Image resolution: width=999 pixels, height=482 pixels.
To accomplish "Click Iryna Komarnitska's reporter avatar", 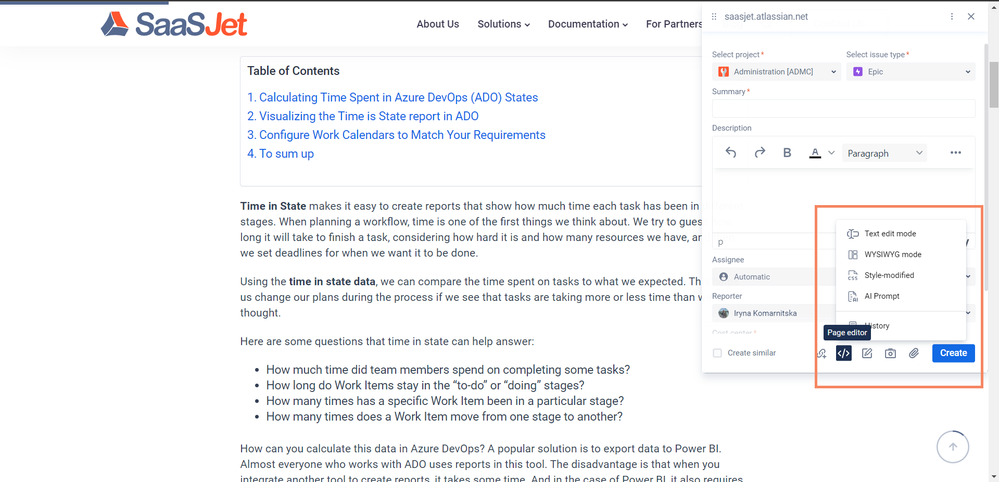I will (723, 313).
